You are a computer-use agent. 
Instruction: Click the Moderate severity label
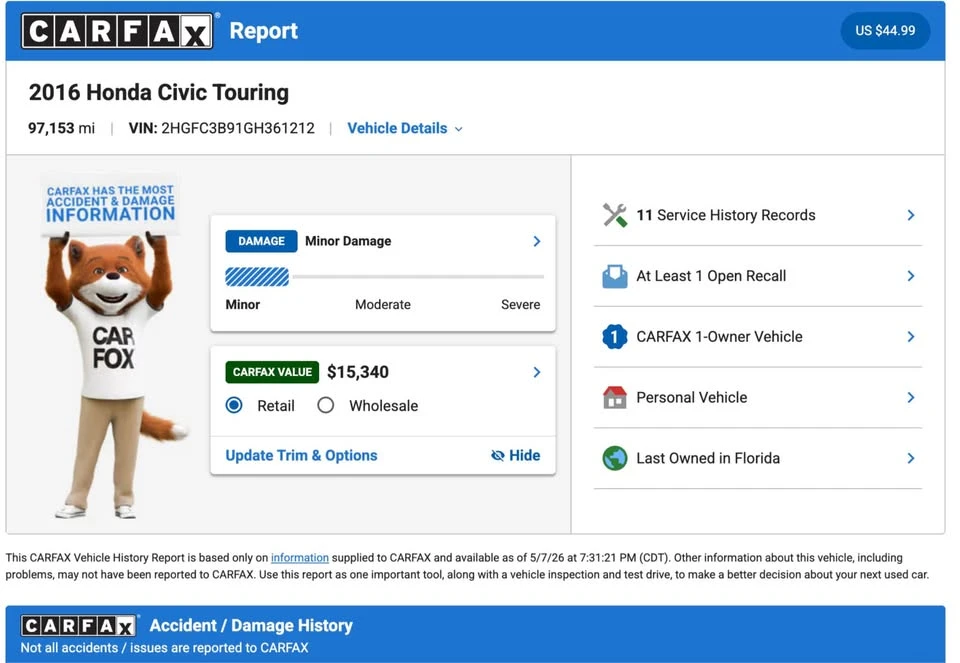(383, 304)
